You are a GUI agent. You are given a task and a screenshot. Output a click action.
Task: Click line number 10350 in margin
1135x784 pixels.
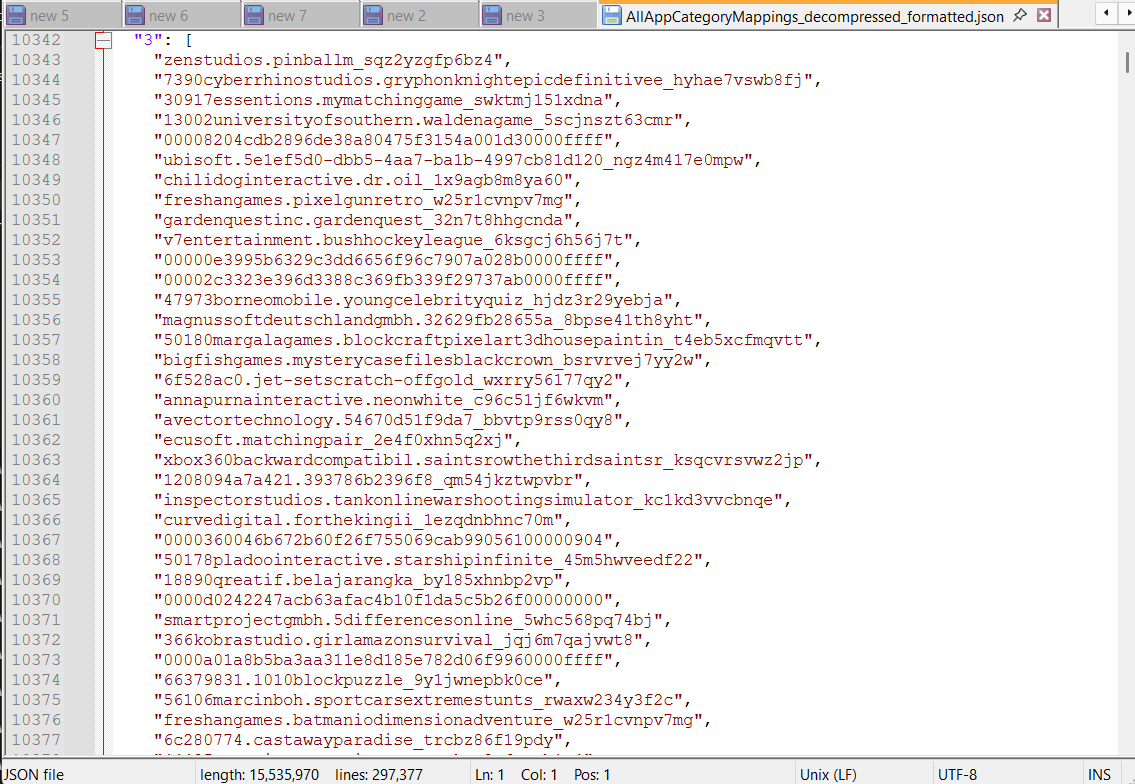[36, 200]
